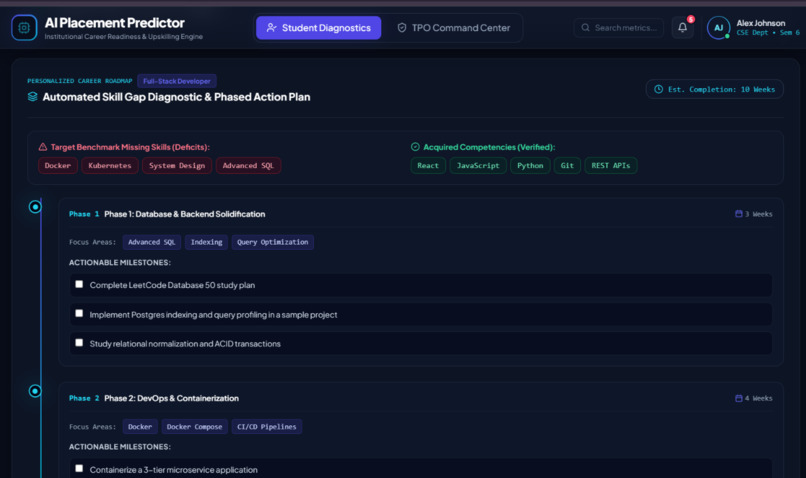This screenshot has height=478, width=806.
Task: Click the Full-Stack Developer badge
Action: pos(177,81)
